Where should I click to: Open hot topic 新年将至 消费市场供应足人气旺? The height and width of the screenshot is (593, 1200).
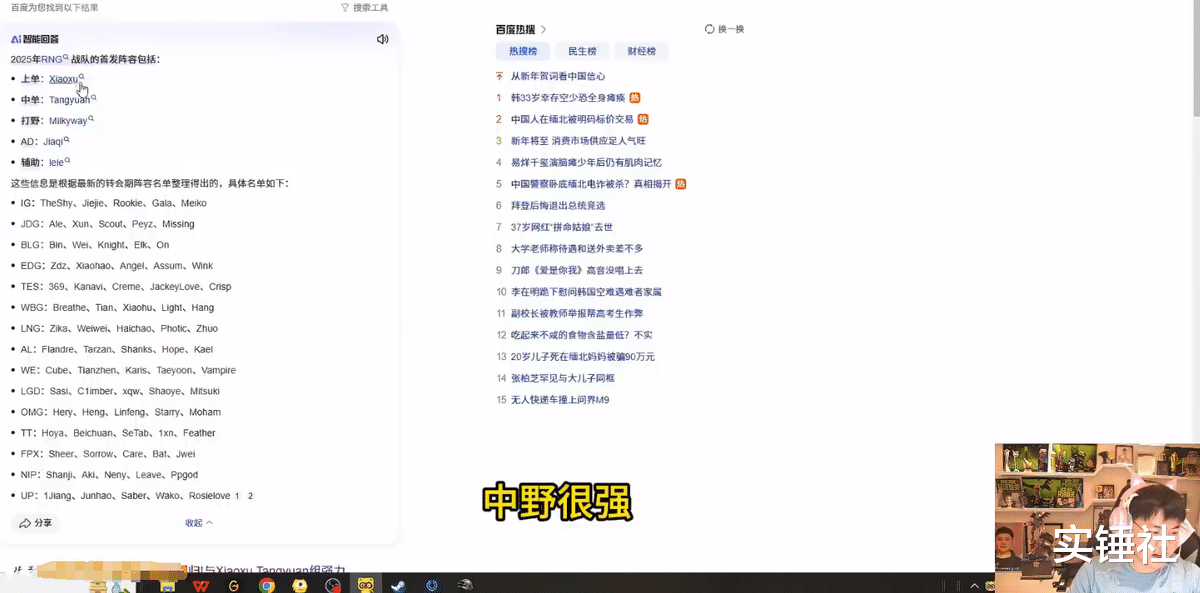[x=578, y=141]
